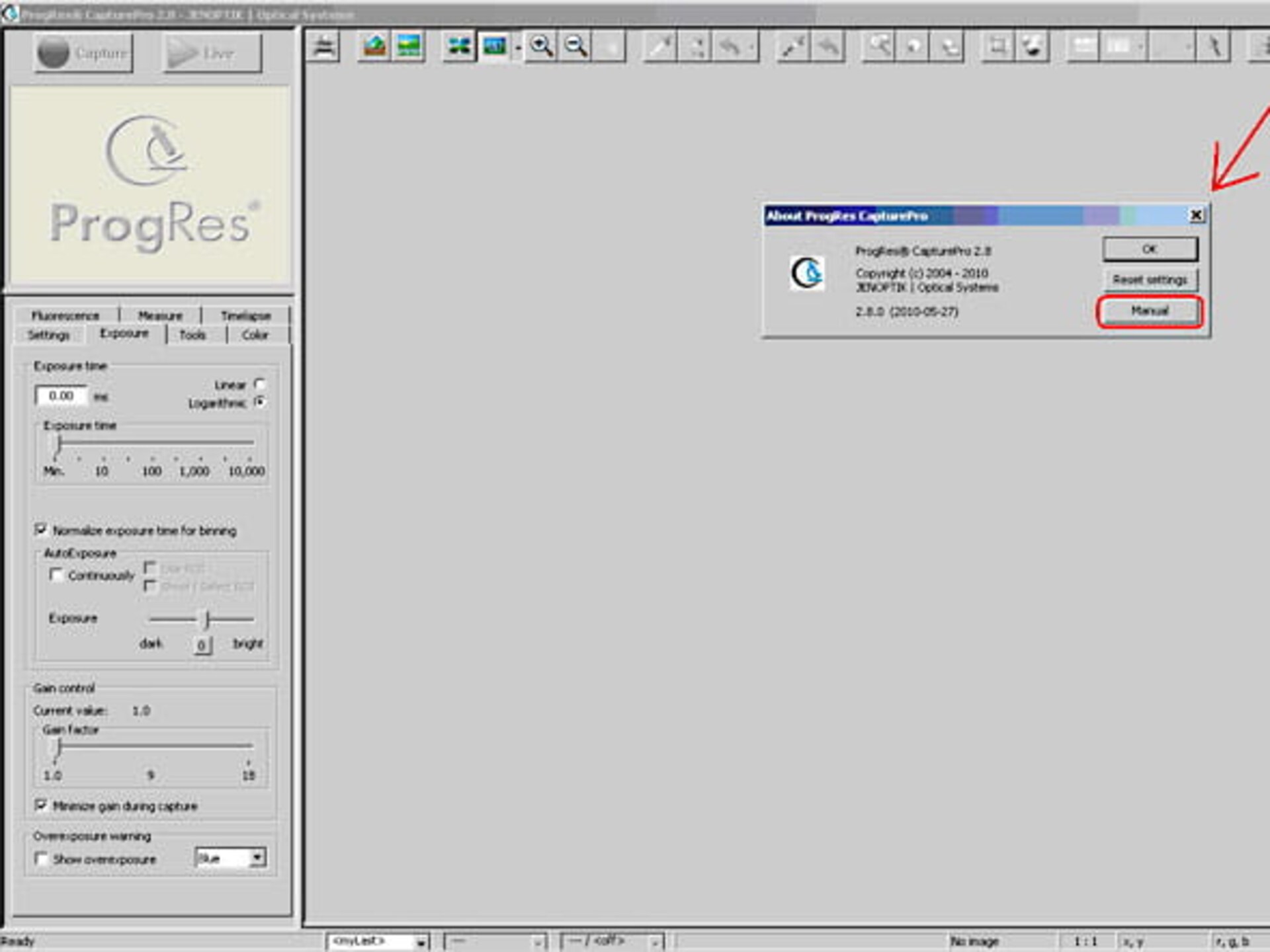This screenshot has width=1270, height=952.
Task: Click the needle pointer icon near toolbar end
Action: pos(1214,46)
